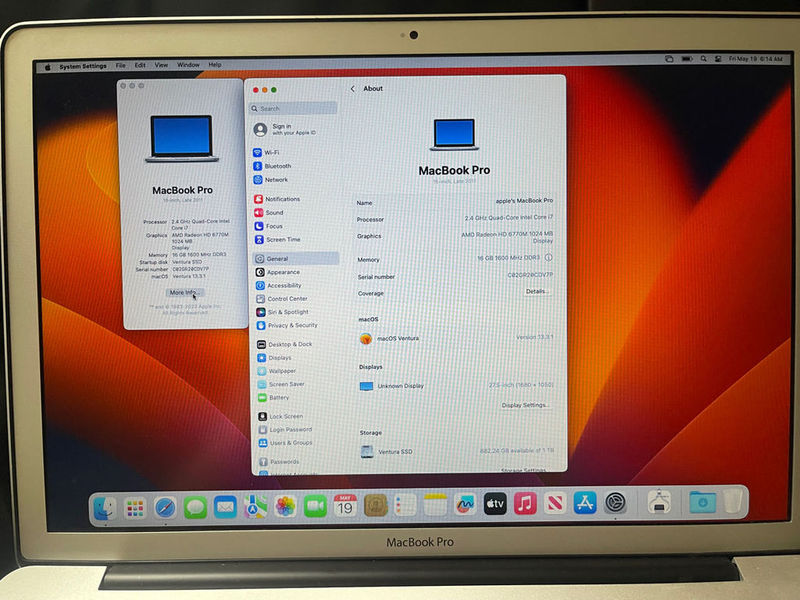The image size is (800, 600).
Task: Launch Maps from the Dock
Action: 255,507
